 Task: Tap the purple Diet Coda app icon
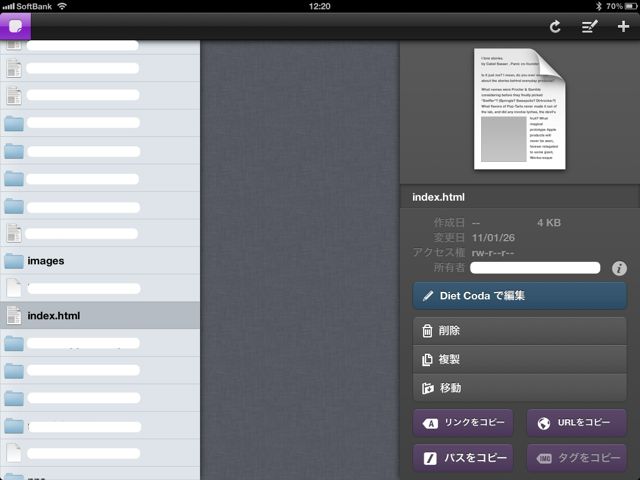pyautogui.click(x=16, y=27)
